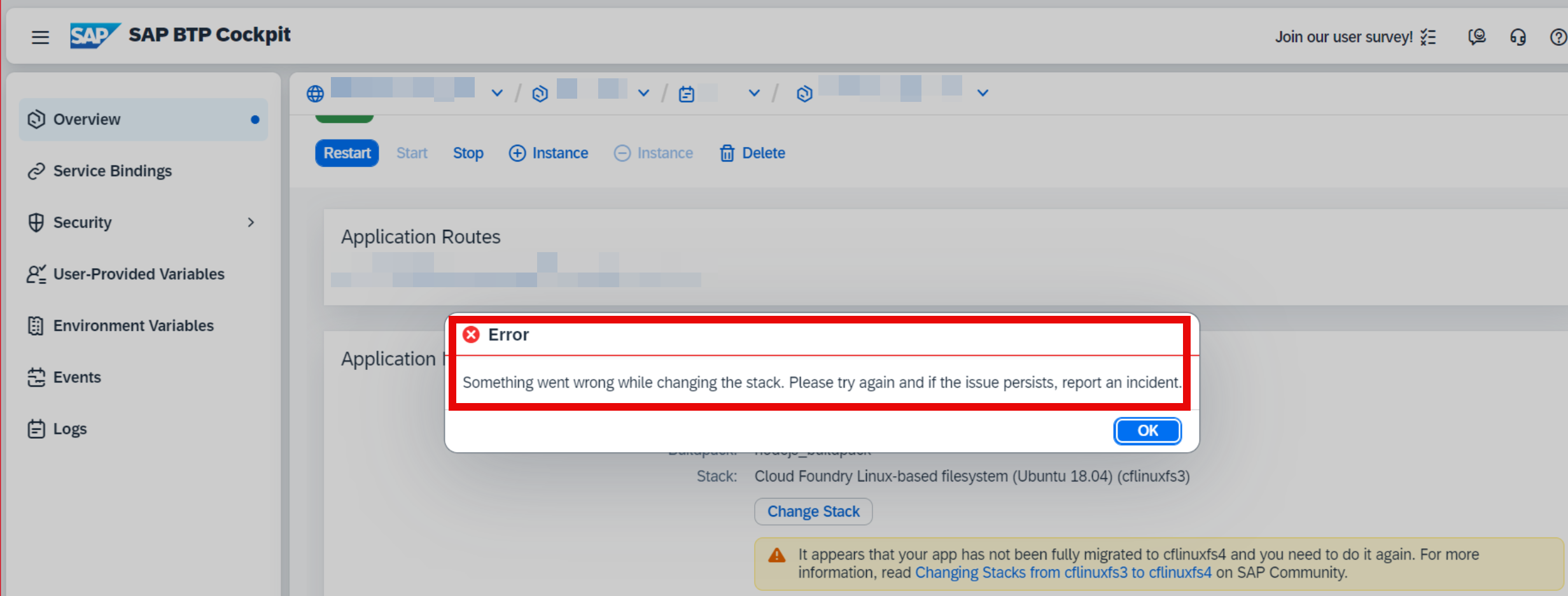This screenshot has width=1568, height=596.
Task: Click the Restart button
Action: (x=347, y=153)
